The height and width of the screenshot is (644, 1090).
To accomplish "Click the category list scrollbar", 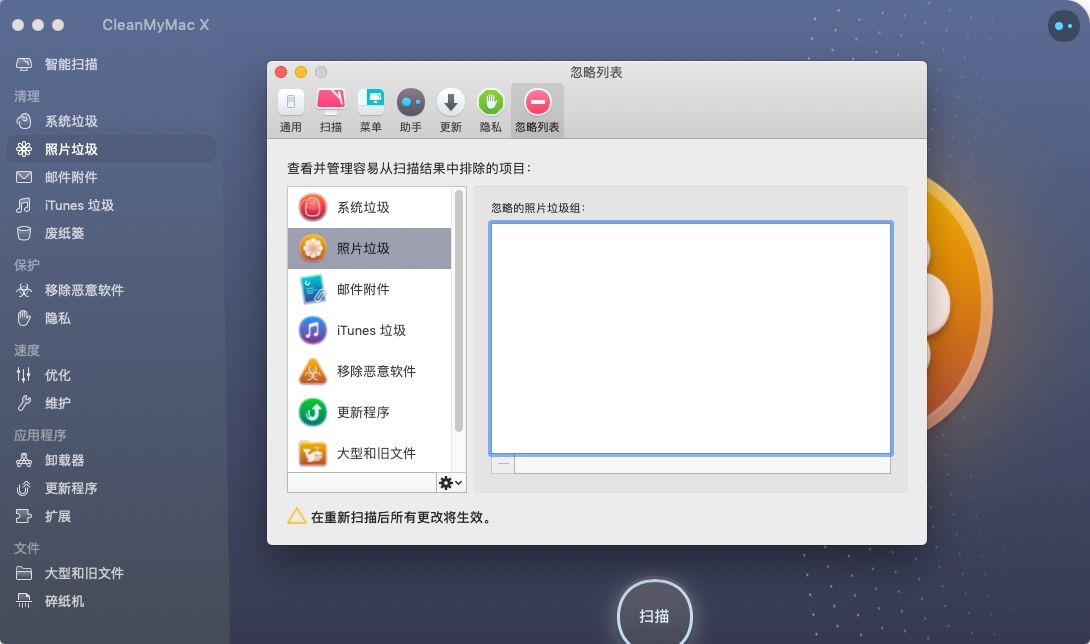I will 459,311.
